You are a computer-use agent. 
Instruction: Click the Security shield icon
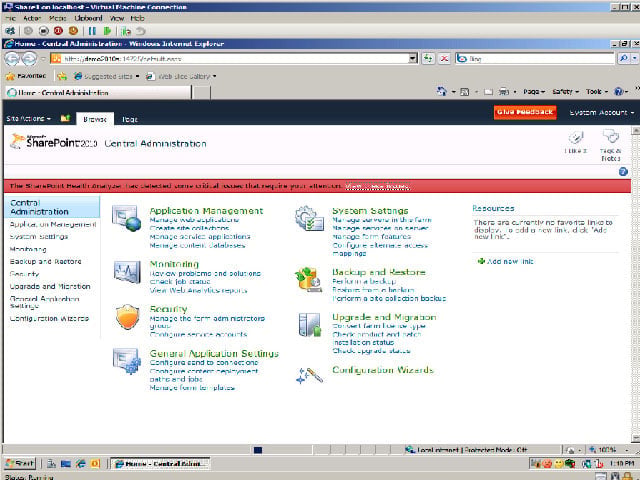(128, 317)
